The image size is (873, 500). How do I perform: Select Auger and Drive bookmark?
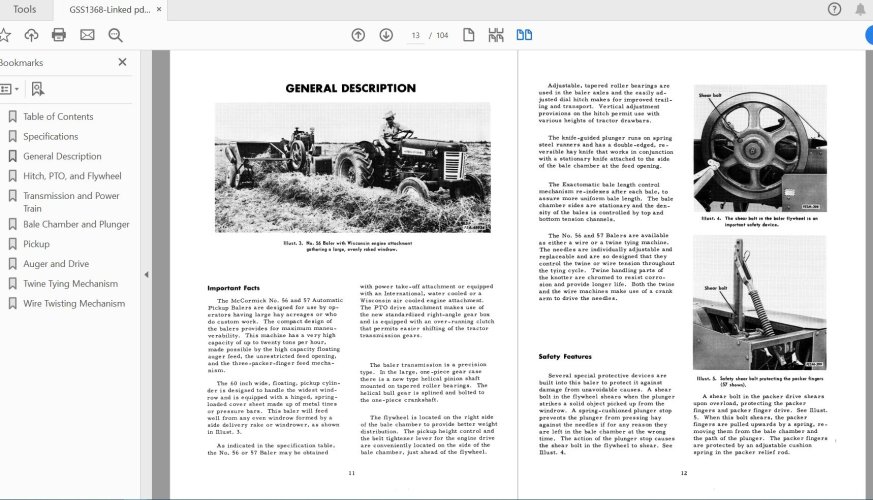point(56,264)
